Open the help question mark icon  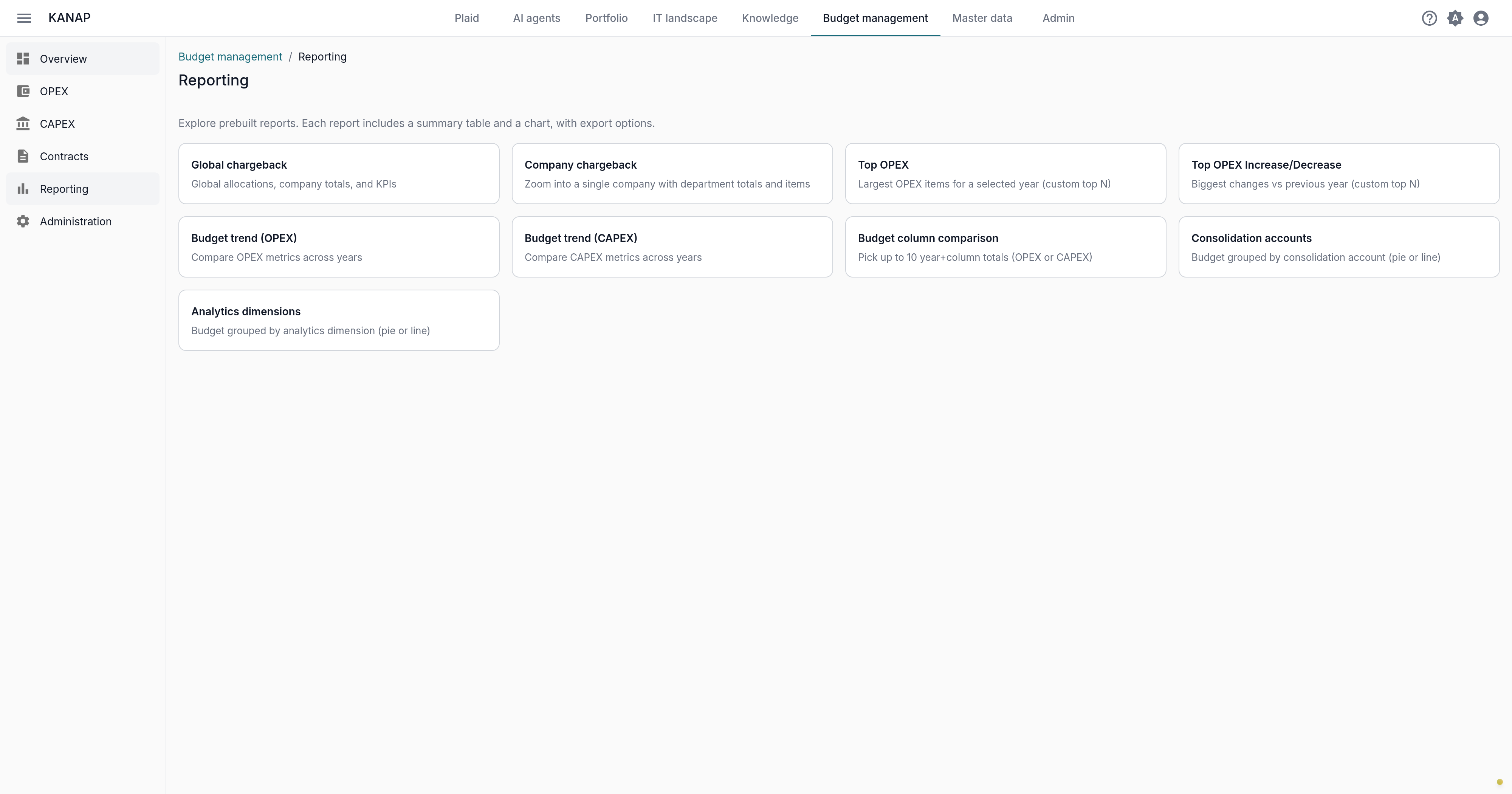pos(1429,18)
